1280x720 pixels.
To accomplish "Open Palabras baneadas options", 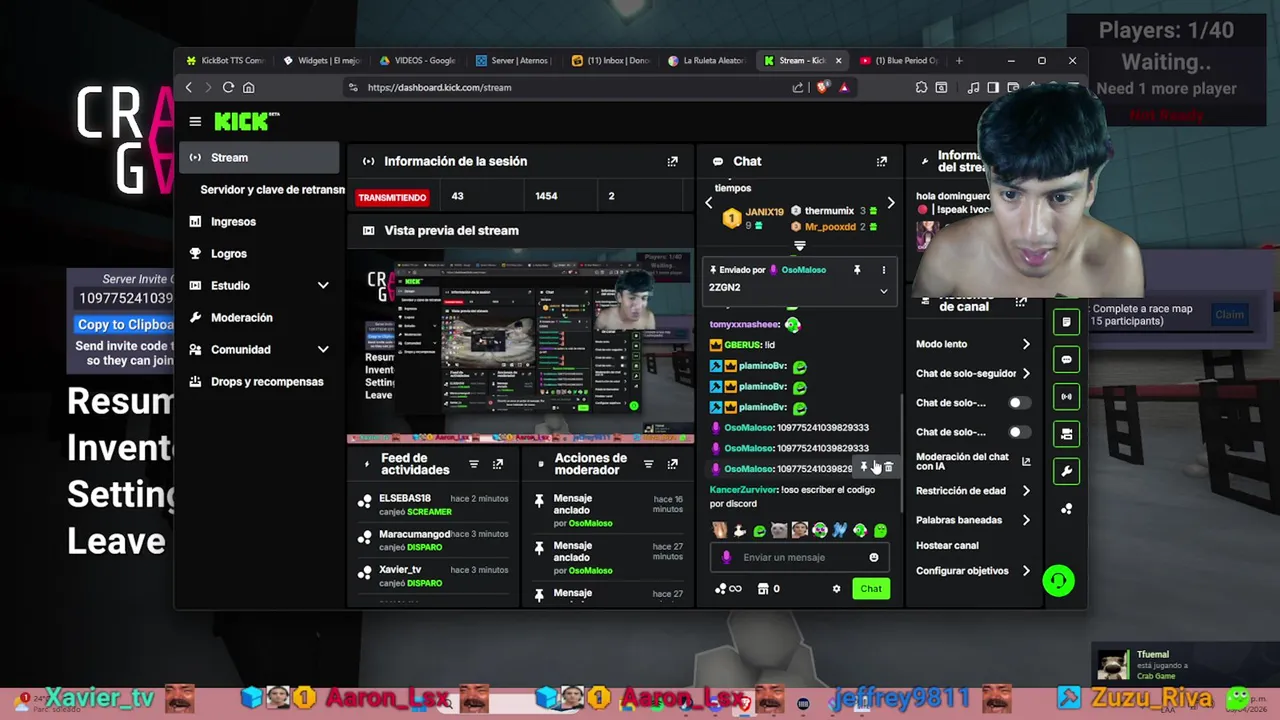I will point(1026,520).
